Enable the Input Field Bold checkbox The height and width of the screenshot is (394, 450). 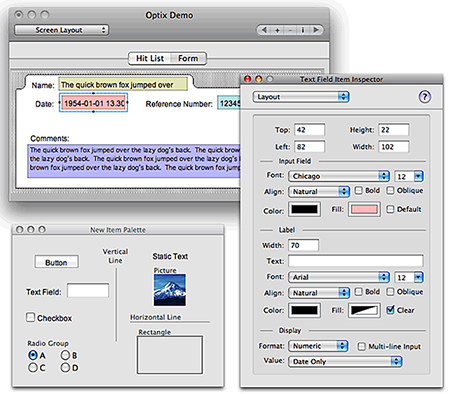click(x=359, y=190)
